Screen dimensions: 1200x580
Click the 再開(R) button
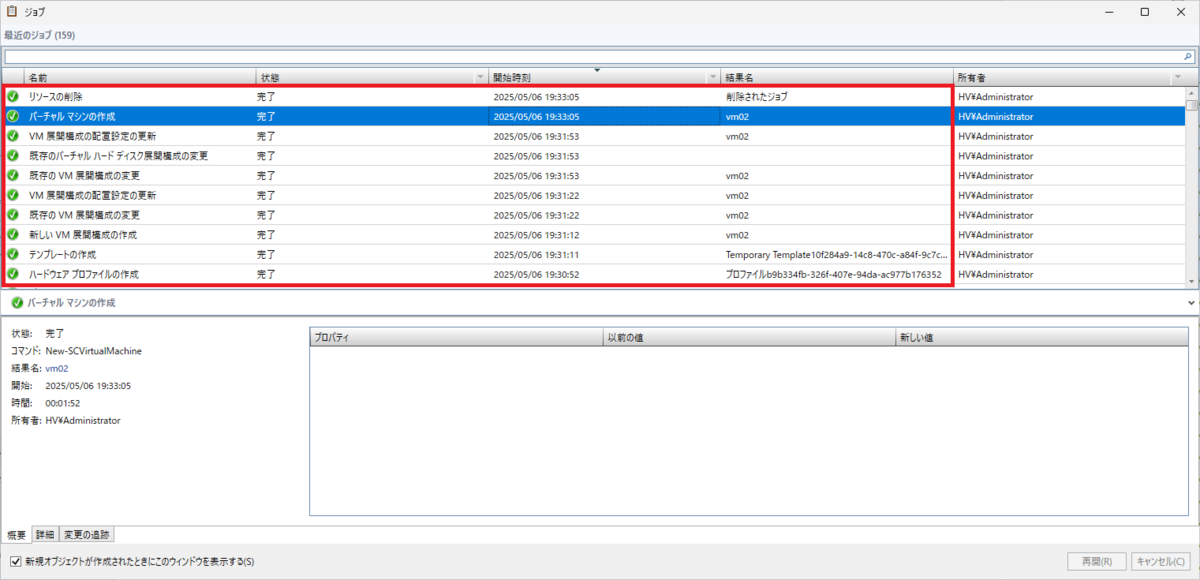1097,562
